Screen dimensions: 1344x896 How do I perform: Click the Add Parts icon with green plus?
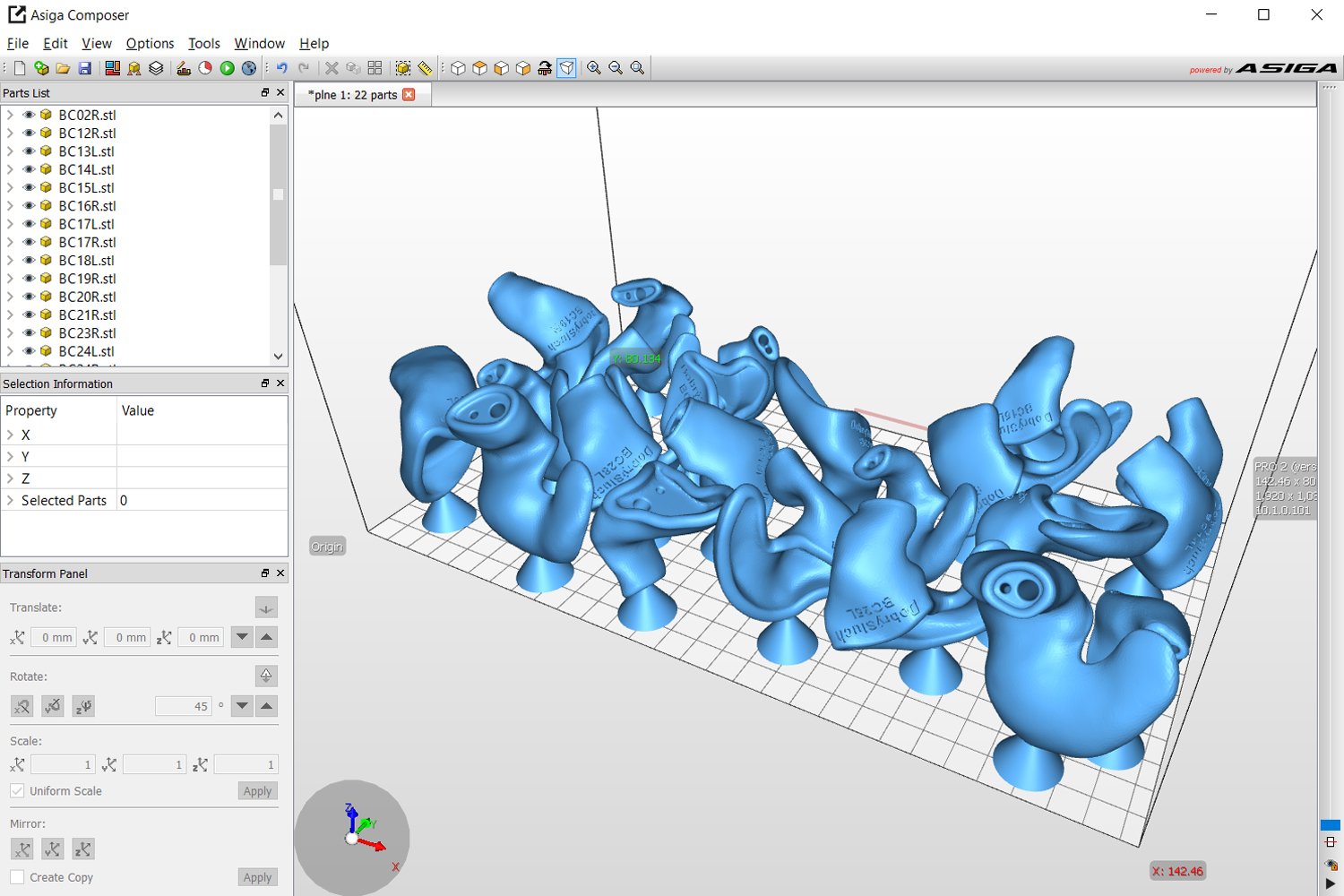[41, 68]
